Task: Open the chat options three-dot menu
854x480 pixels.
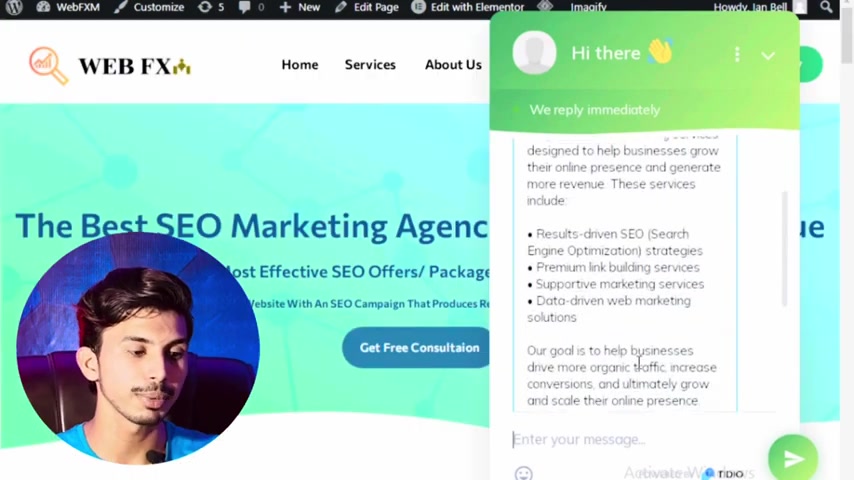Action: click(x=737, y=54)
